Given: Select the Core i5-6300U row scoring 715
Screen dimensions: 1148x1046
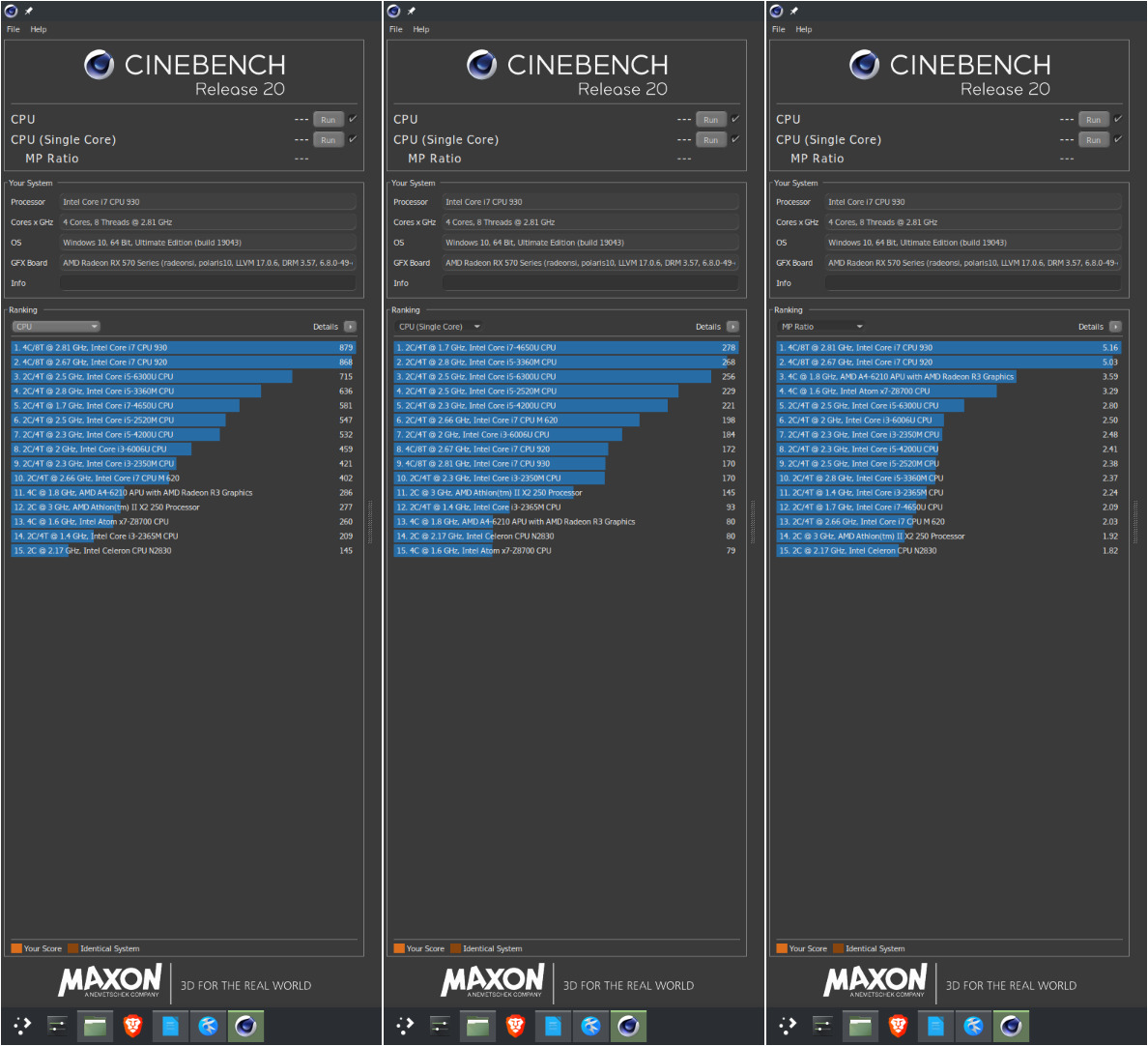Looking at the screenshot, I should click(184, 376).
